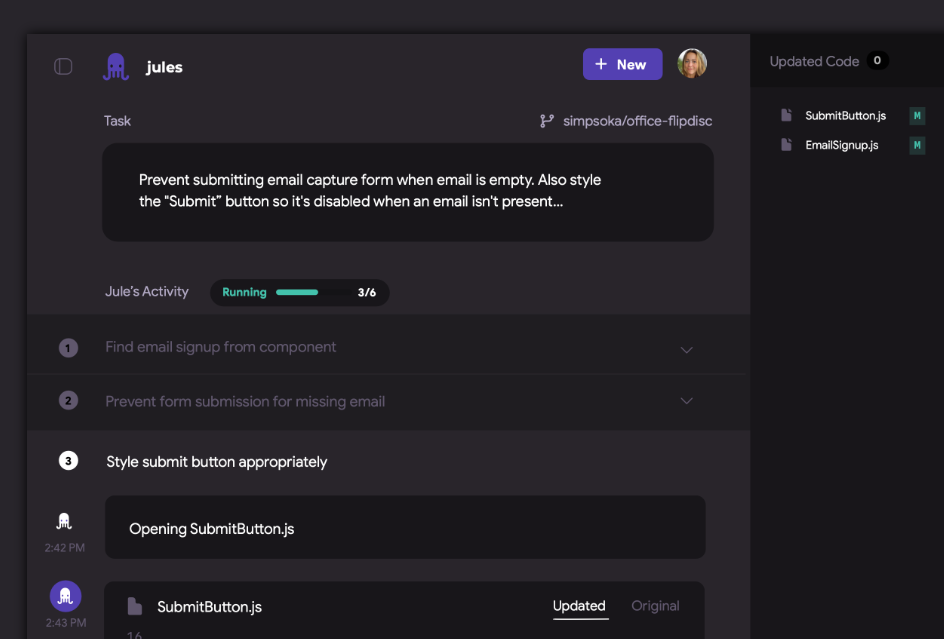Click the modified badge beside SubmitButton.js

click(916, 116)
